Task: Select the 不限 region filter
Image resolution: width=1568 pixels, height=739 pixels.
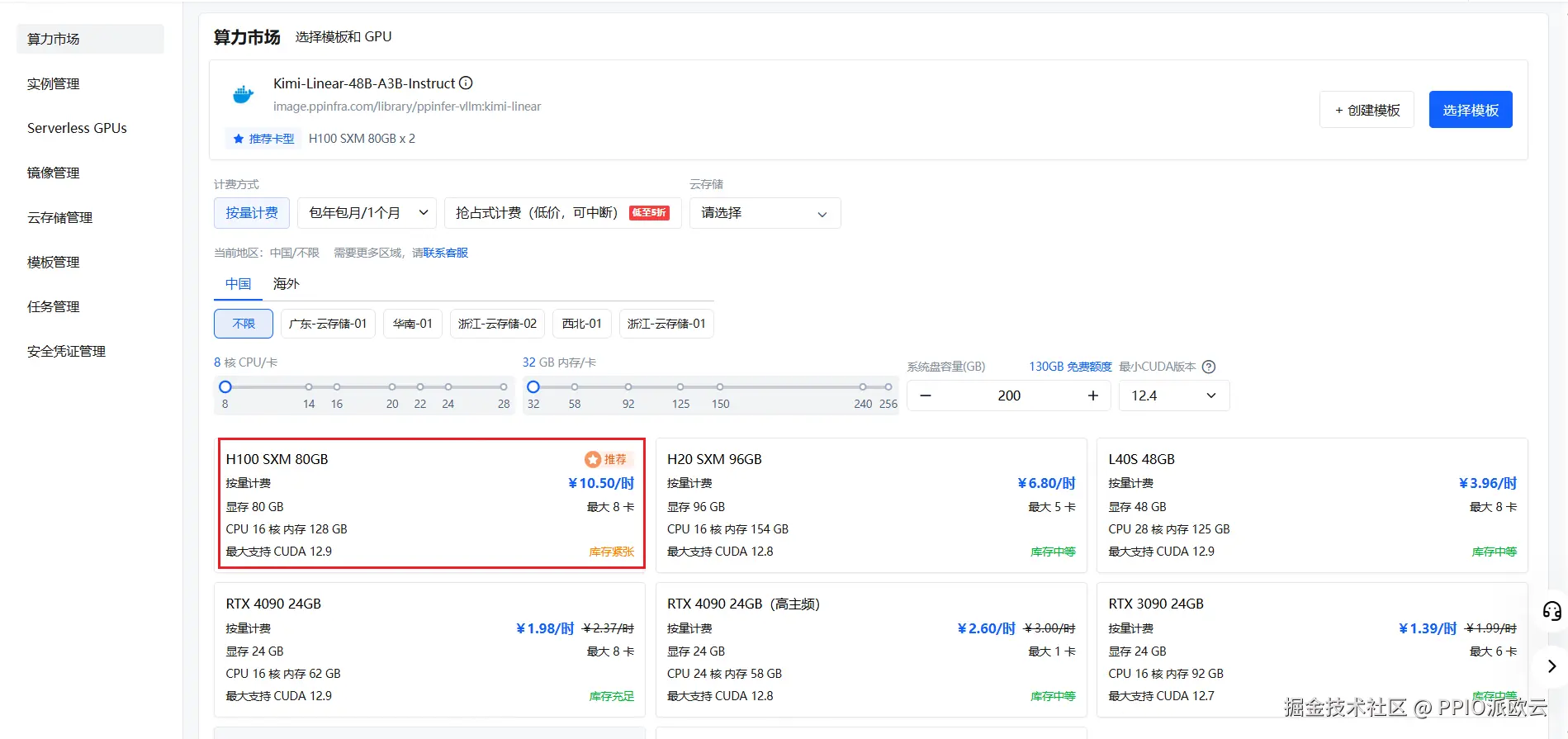Action: 244,324
